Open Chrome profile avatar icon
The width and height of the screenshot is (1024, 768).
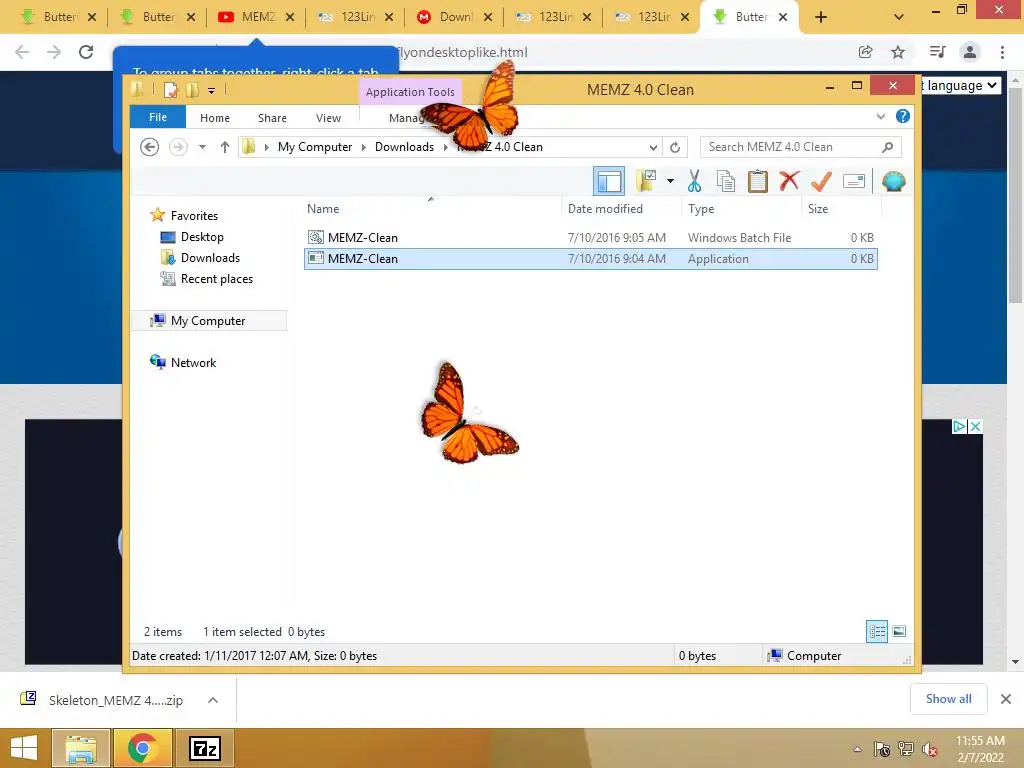click(970, 52)
